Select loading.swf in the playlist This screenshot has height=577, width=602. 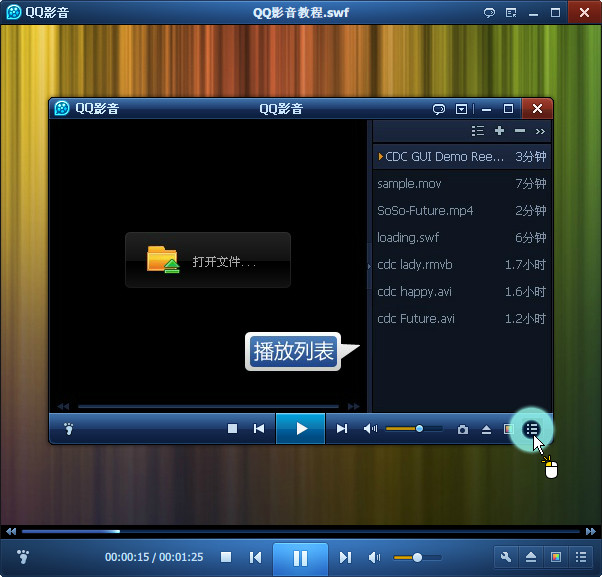(462, 238)
